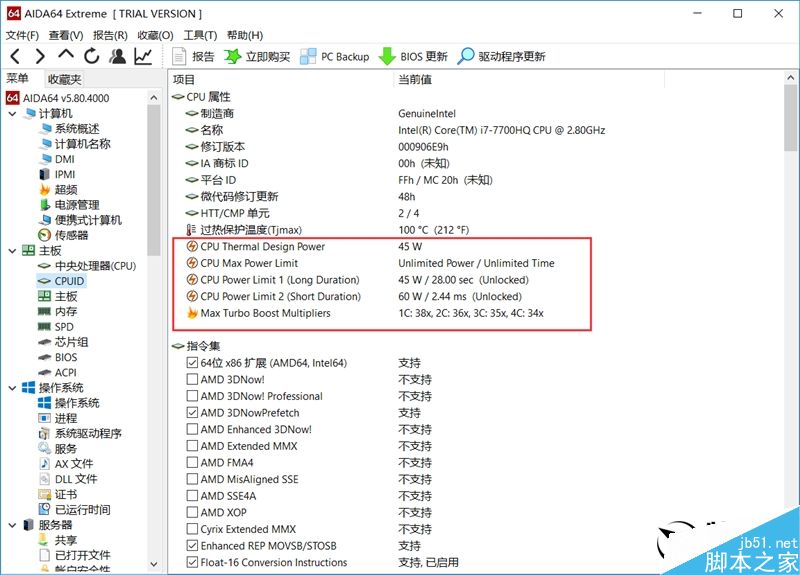Switch to the 菜单 tab
This screenshot has height=575, width=800.
click(x=17, y=79)
